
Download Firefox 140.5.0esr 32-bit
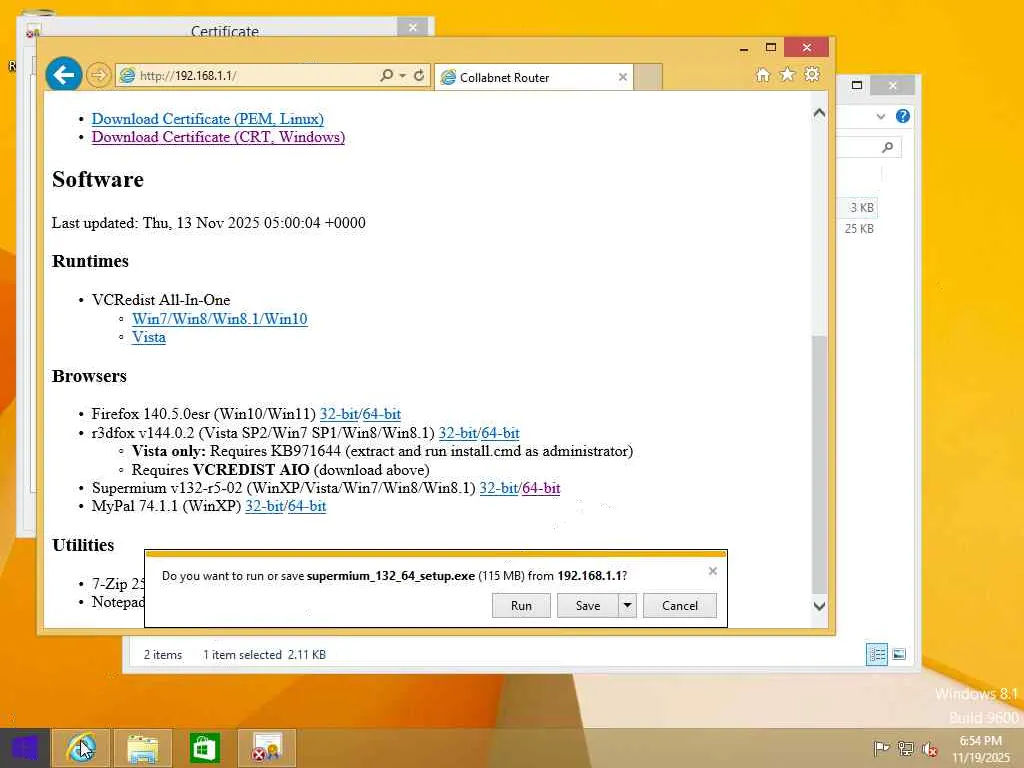pyautogui.click(x=338, y=414)
